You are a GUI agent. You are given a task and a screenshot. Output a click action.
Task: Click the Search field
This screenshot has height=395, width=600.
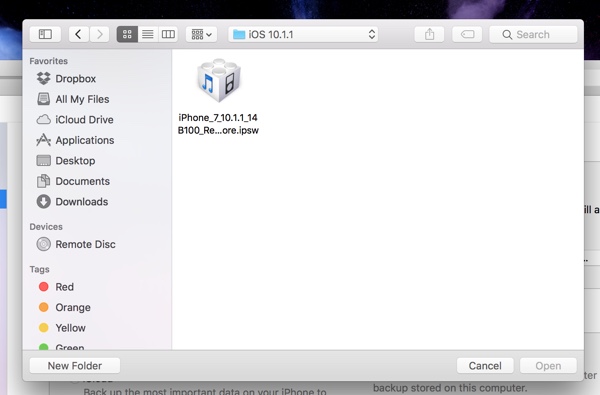[x=533, y=34]
